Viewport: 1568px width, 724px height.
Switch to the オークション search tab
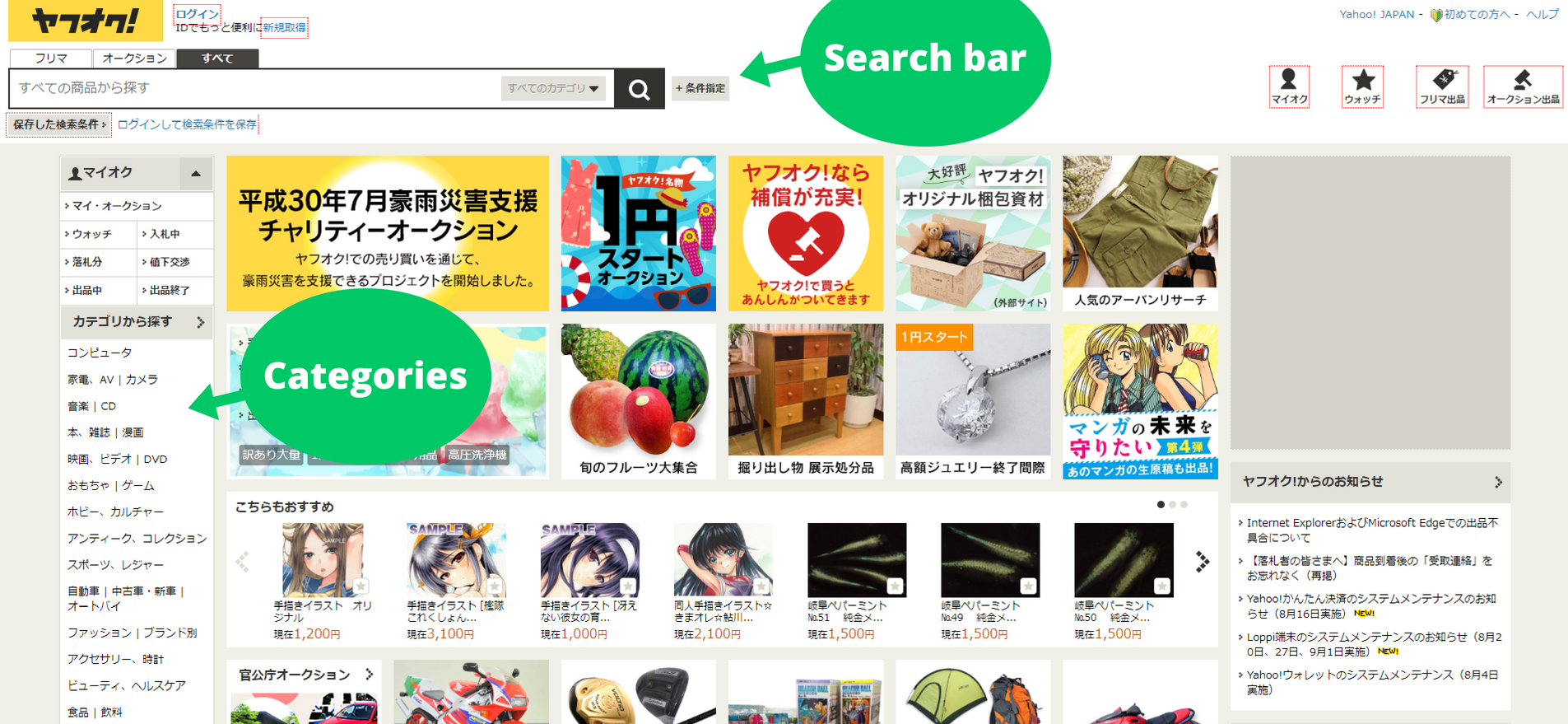134,58
